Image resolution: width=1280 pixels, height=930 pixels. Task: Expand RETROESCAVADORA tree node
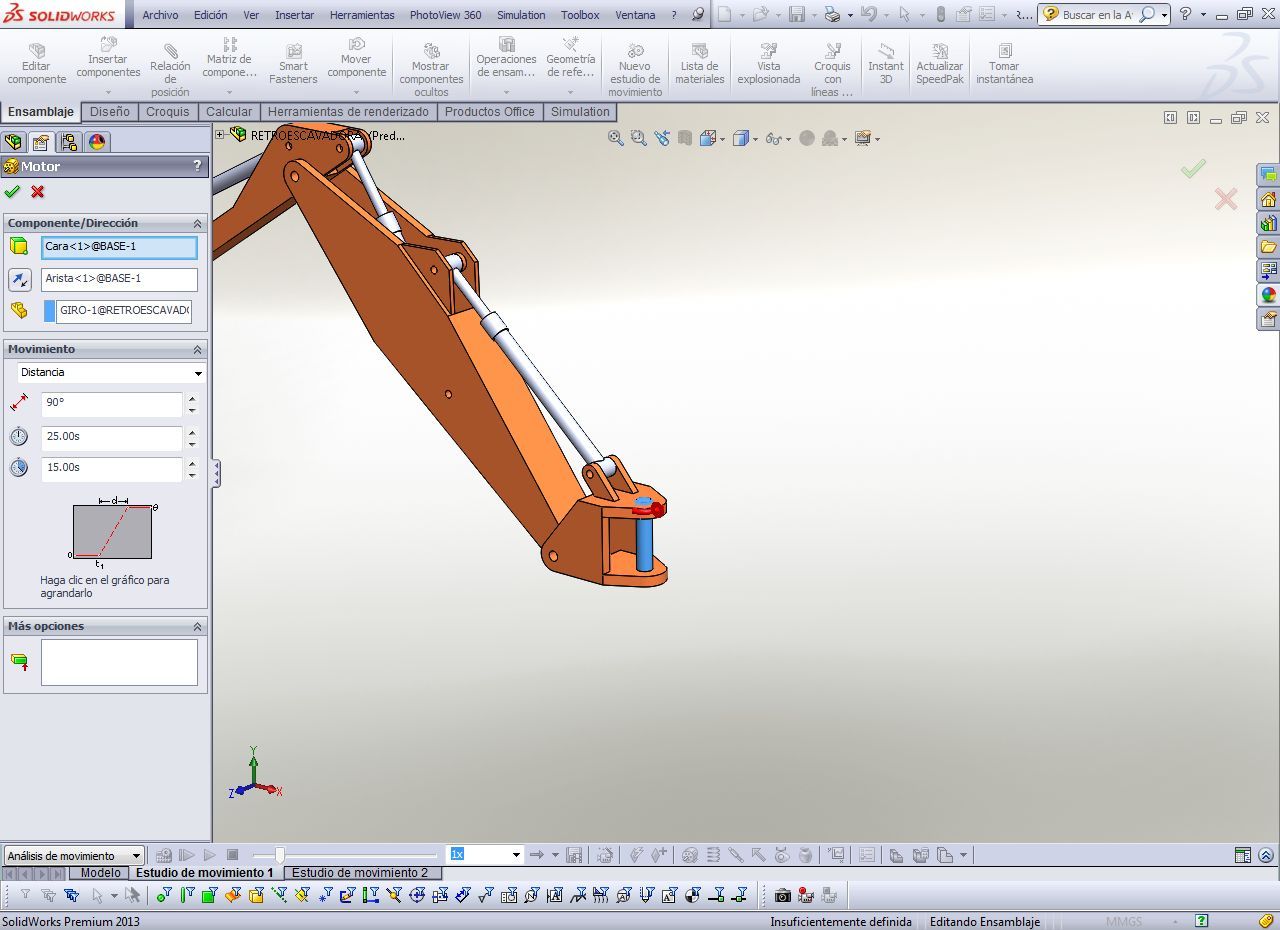tap(220, 134)
